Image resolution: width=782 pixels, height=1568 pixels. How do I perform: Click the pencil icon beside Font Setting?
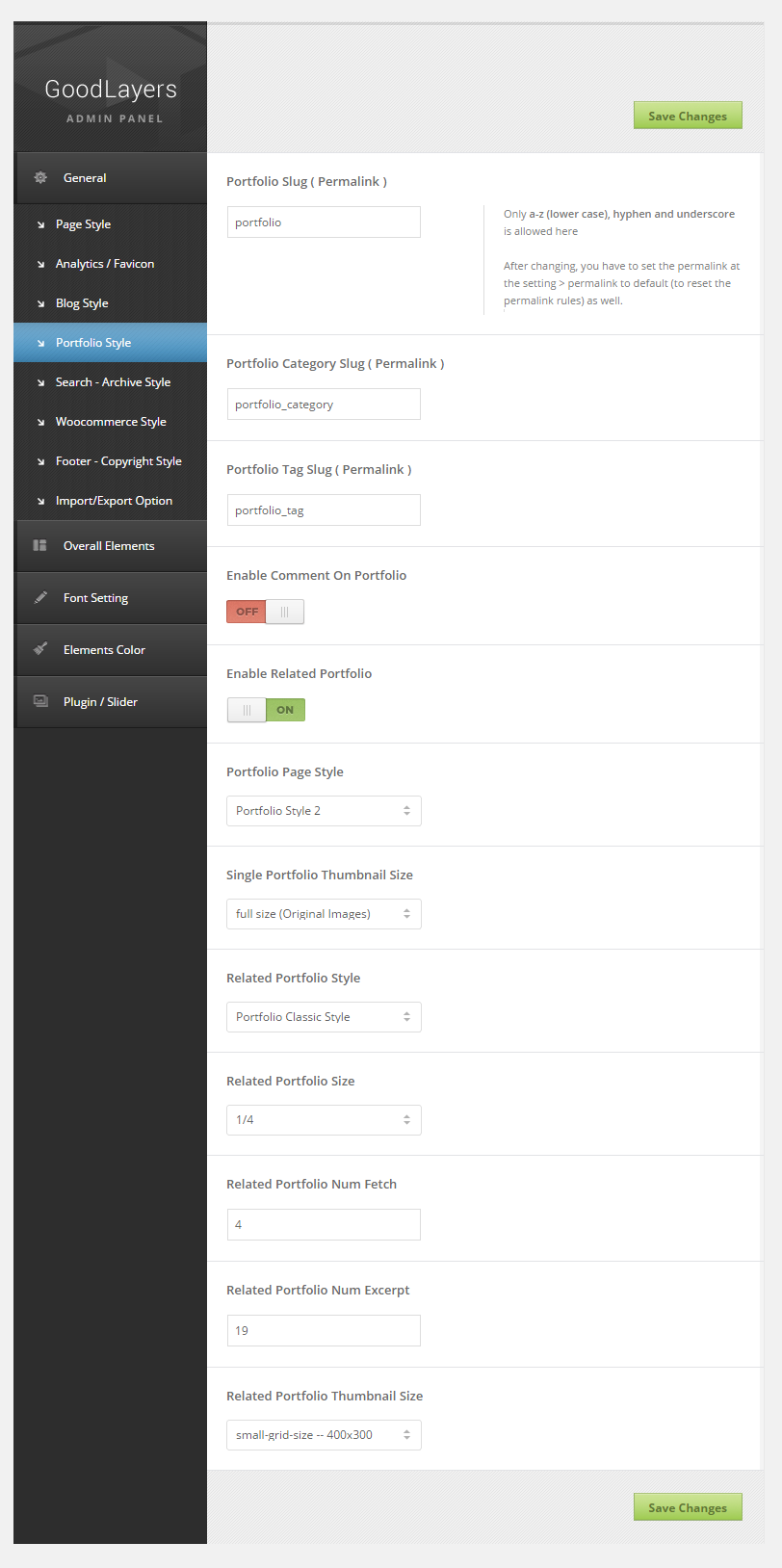point(40,598)
